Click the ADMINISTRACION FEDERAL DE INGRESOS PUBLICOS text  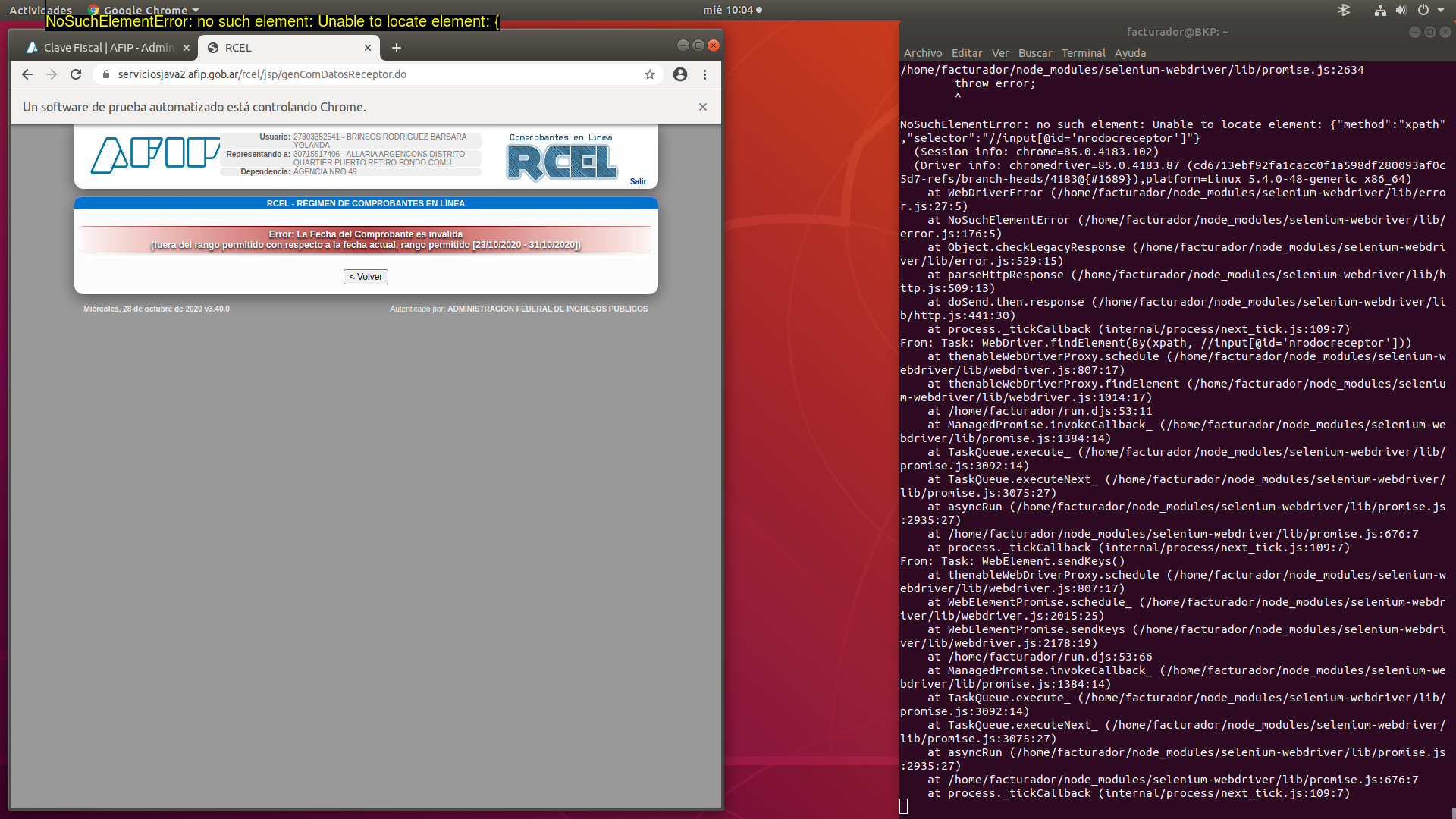point(548,309)
